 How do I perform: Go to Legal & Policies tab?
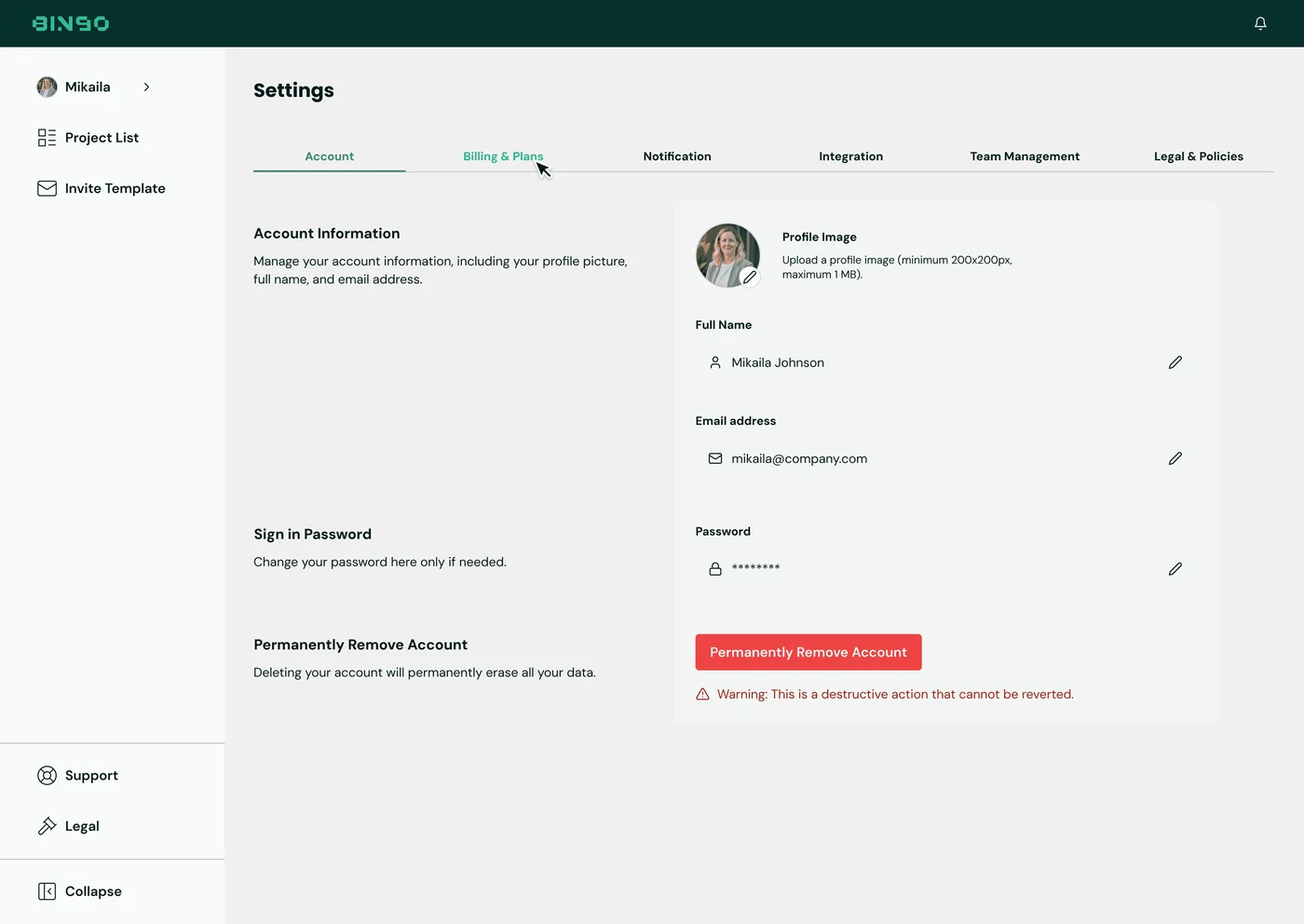(x=1199, y=156)
